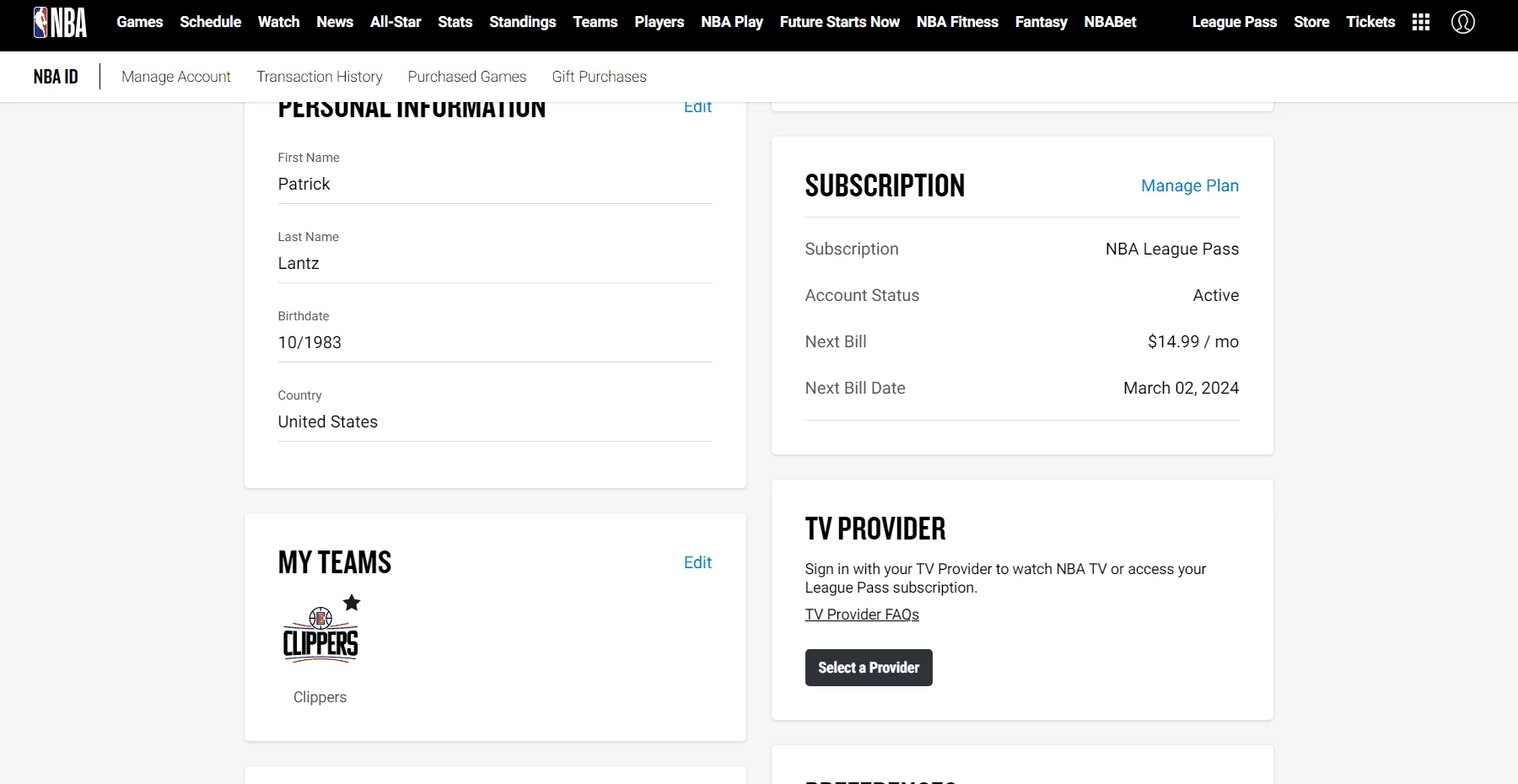
Task: Open Watch menu item
Action: coord(279,22)
